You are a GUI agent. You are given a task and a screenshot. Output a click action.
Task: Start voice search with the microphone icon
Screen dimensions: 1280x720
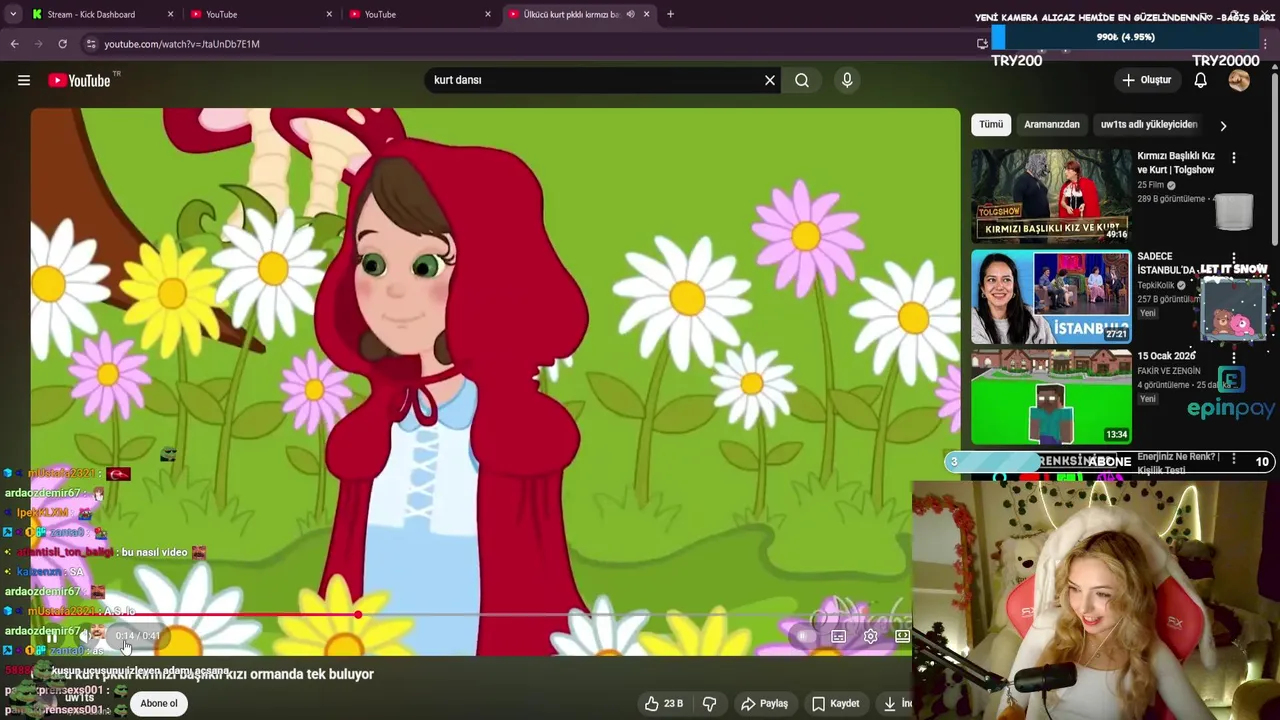coord(847,80)
